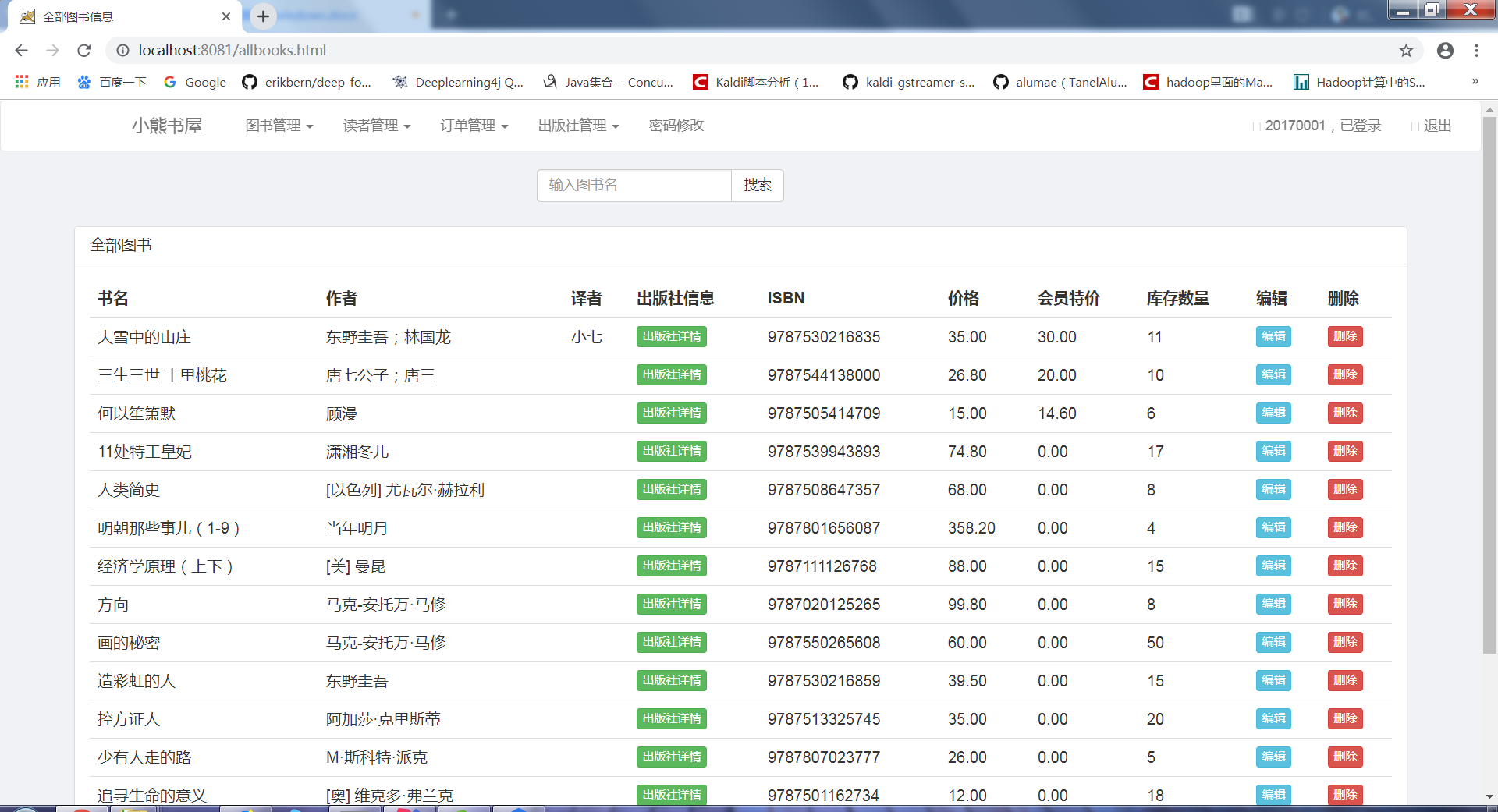
Task: Focus the 输入图书名 search field
Action: [x=634, y=186]
